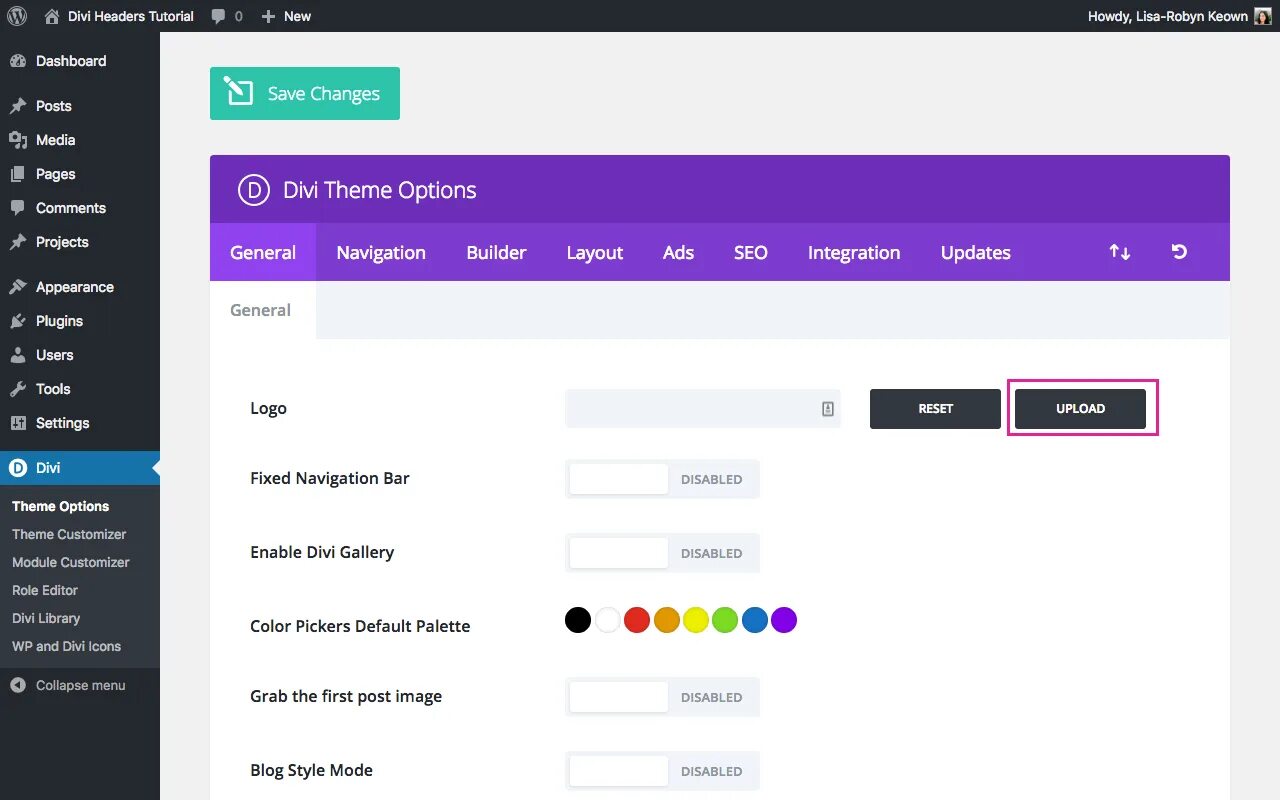Click the Pages icon in sidebar
This screenshot has width=1280, height=800.
click(18, 174)
